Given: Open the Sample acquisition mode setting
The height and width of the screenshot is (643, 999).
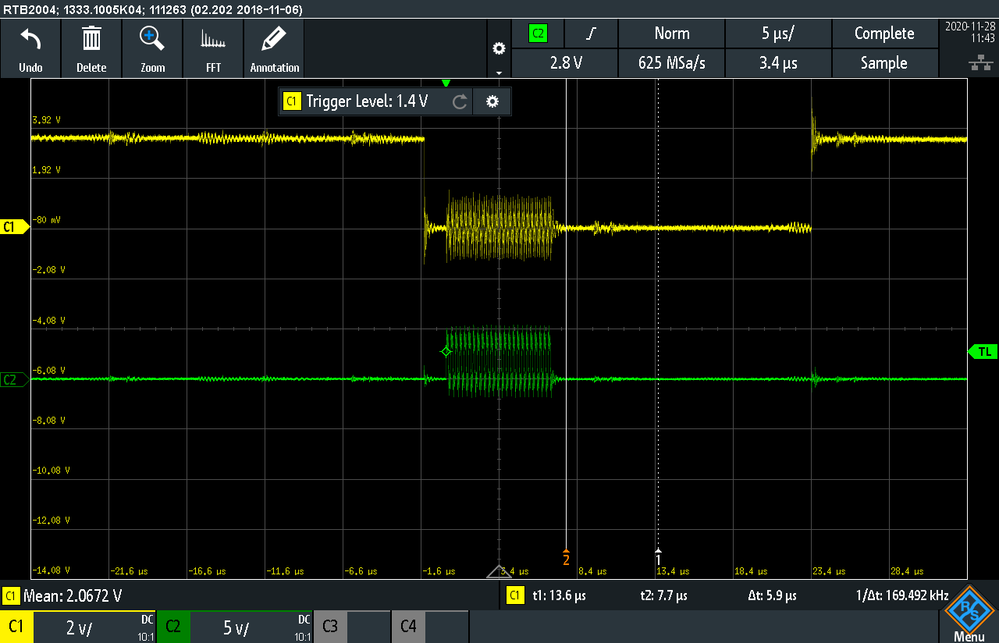Looking at the screenshot, I should click(x=884, y=63).
